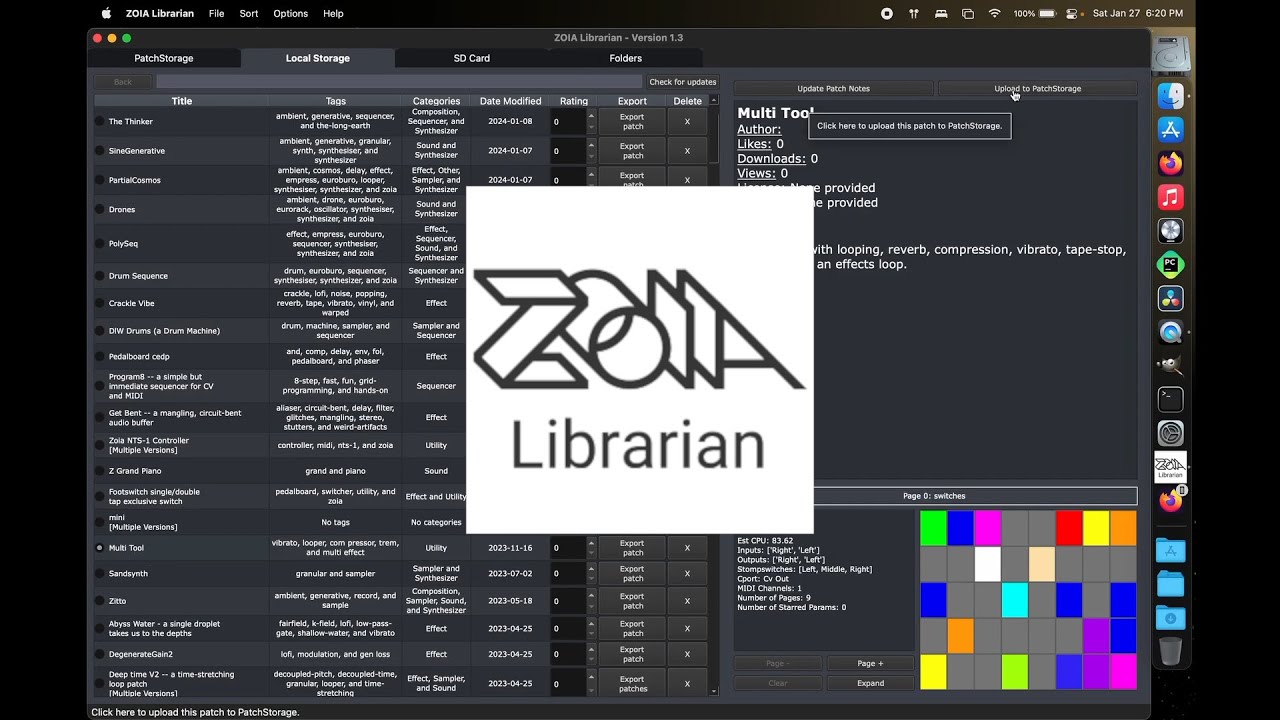The height and width of the screenshot is (720, 1280).
Task: Click the bed Focus icon in menu bar
Action: [940, 13]
